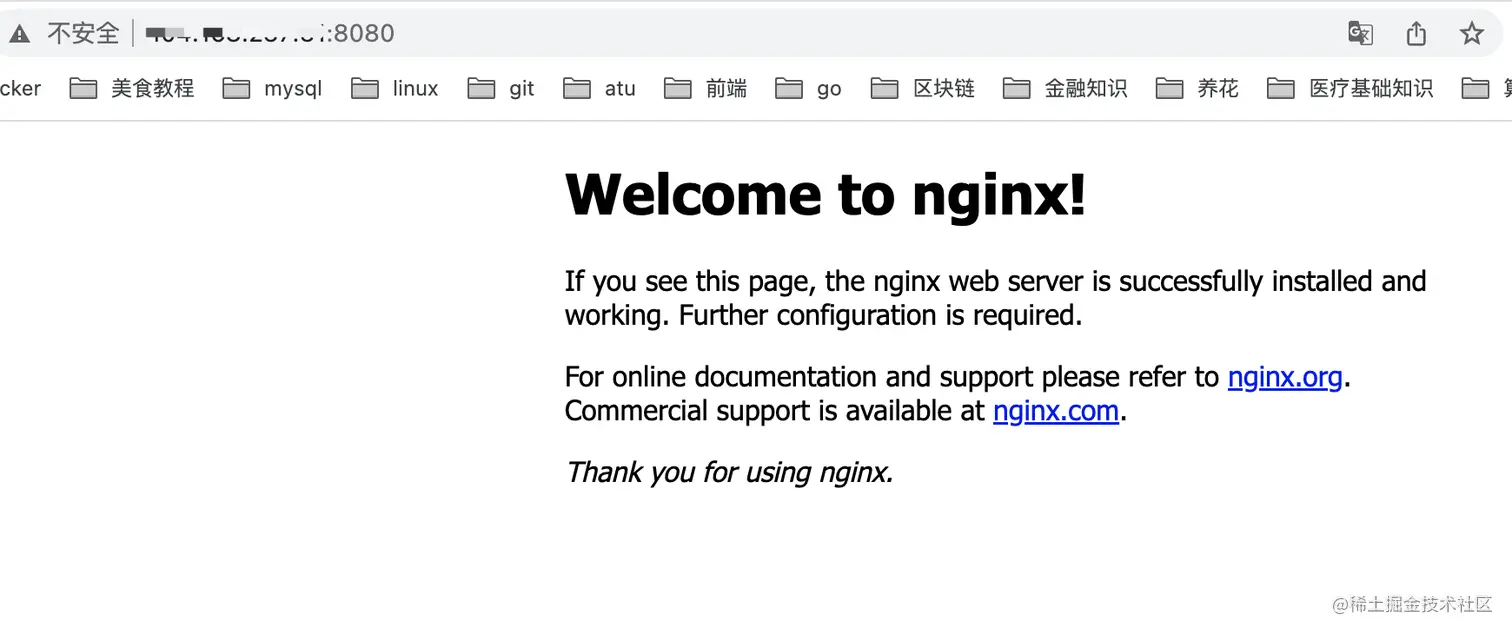Open the 医疗基础知识 bookmarks folder
1512x634 pixels.
click(1350, 89)
